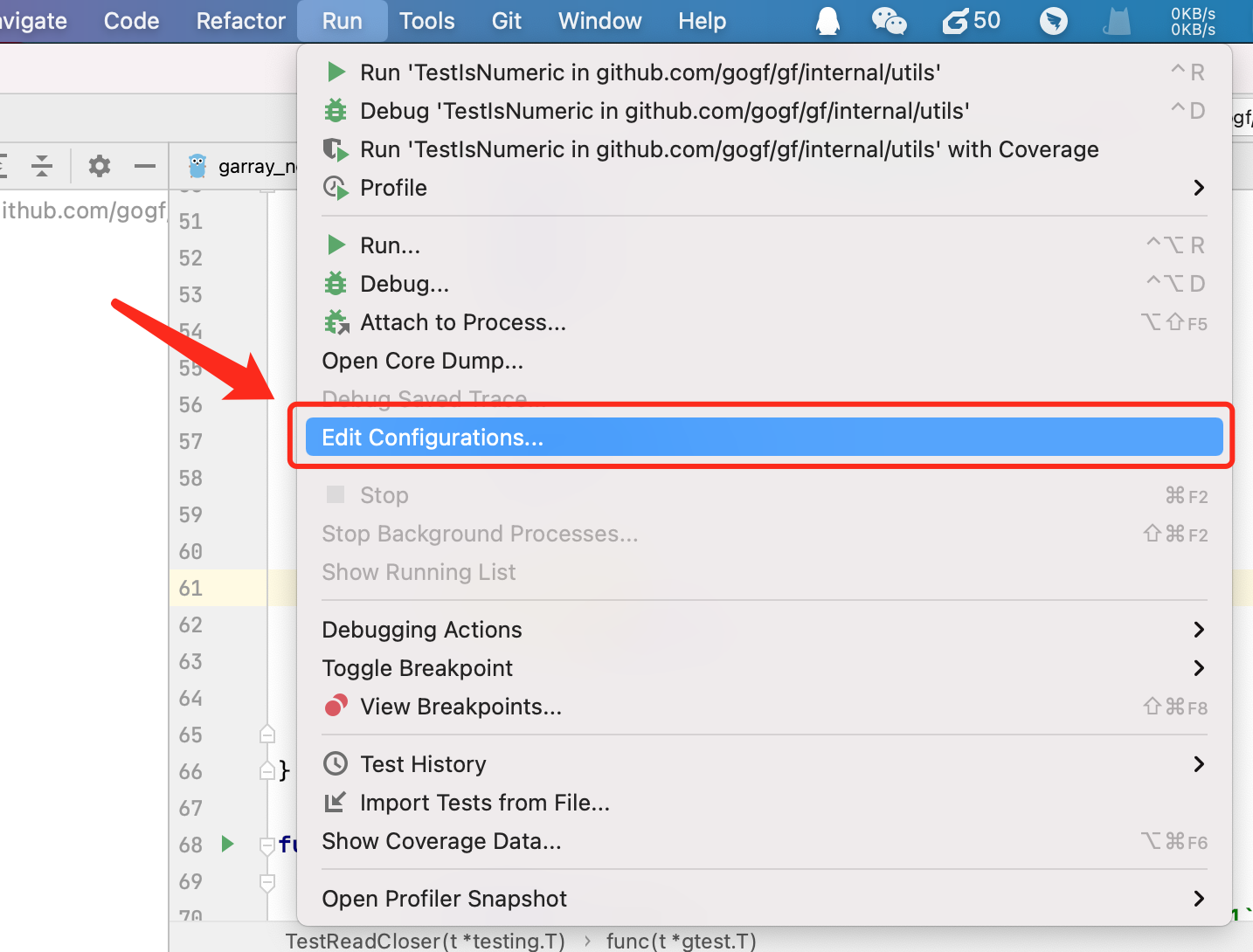Screen dimensions: 1253x952
Task: Open the garray editor tab
Action: tap(253, 166)
